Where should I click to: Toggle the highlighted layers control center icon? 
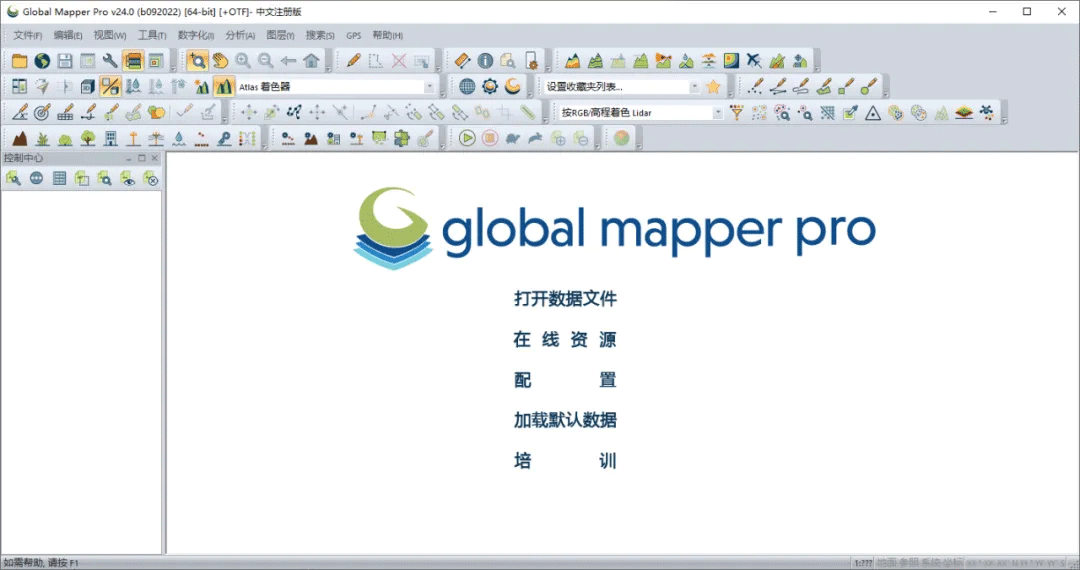coord(133,61)
